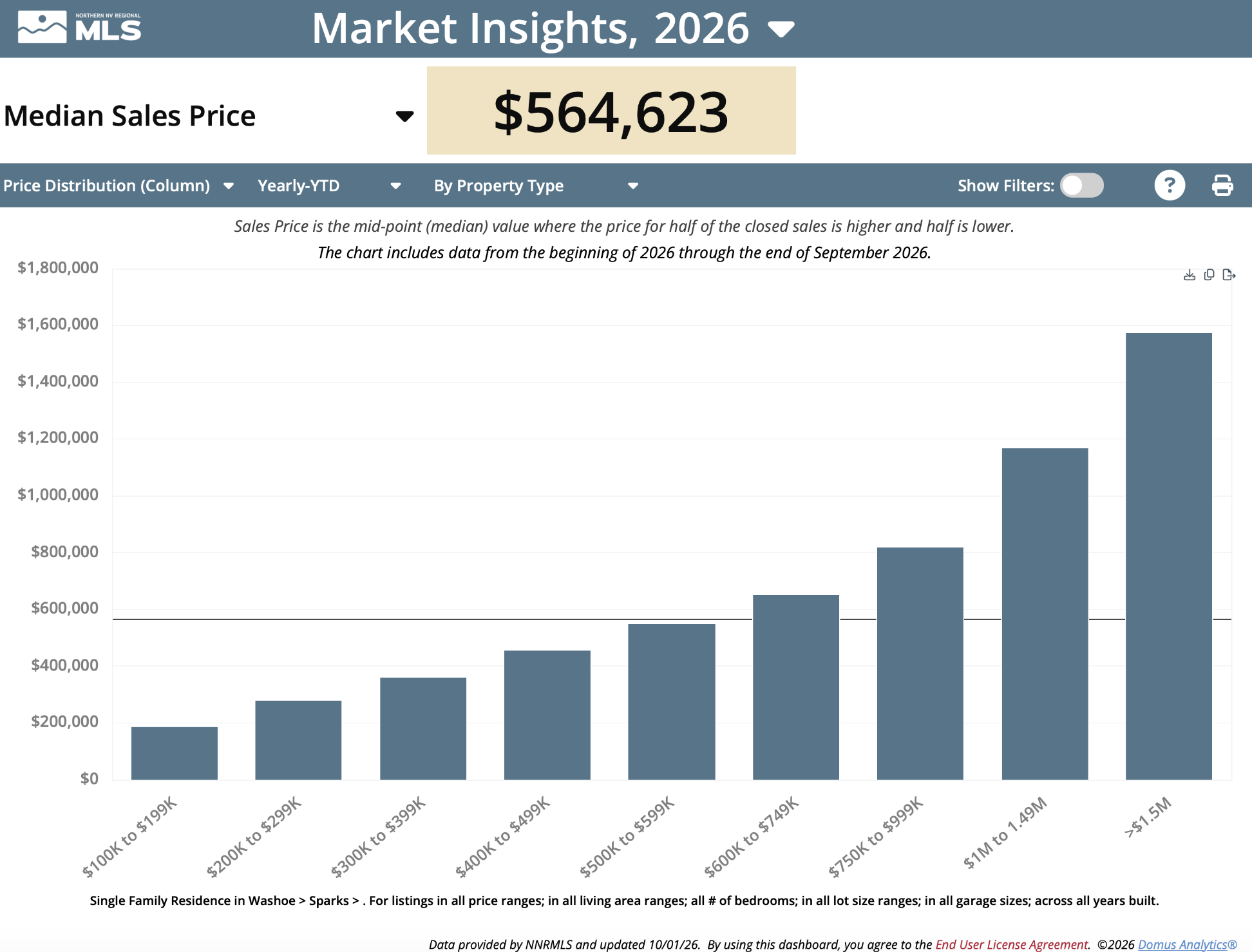Click the ">$1.5M" axis label
The image size is (1252, 952).
(x=1148, y=817)
